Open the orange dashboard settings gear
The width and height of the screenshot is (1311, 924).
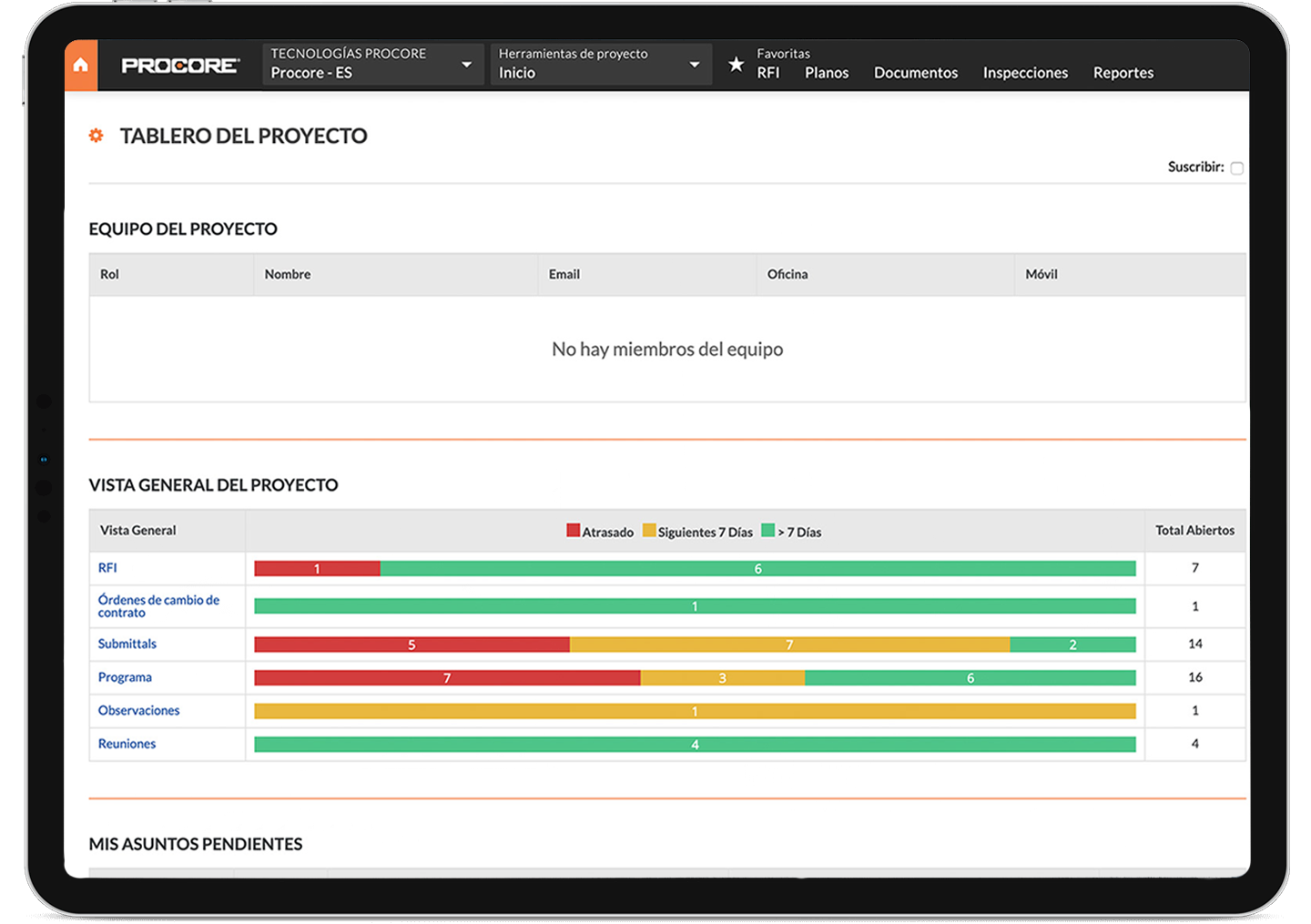pos(96,136)
